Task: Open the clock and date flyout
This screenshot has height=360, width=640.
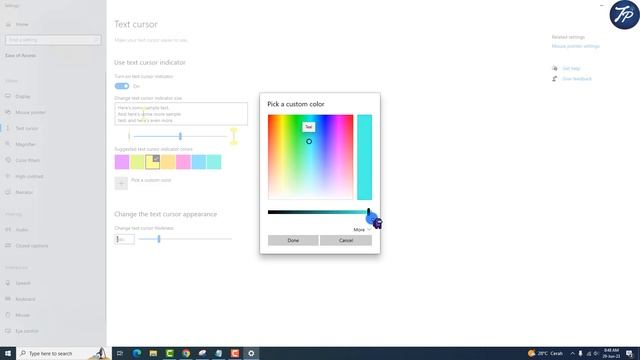Action: click(611, 353)
